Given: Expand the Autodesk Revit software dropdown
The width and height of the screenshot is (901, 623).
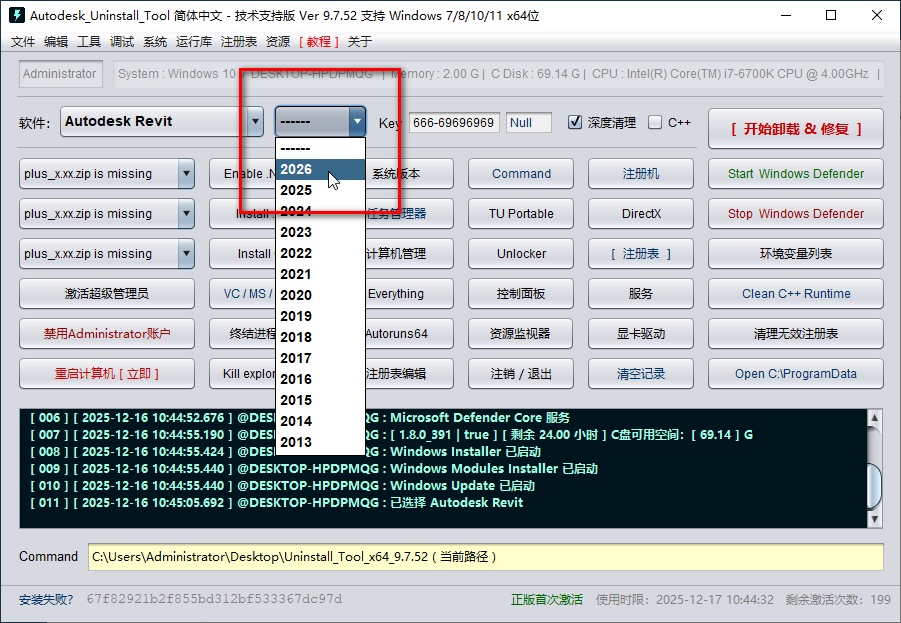Looking at the screenshot, I should pyautogui.click(x=255, y=121).
